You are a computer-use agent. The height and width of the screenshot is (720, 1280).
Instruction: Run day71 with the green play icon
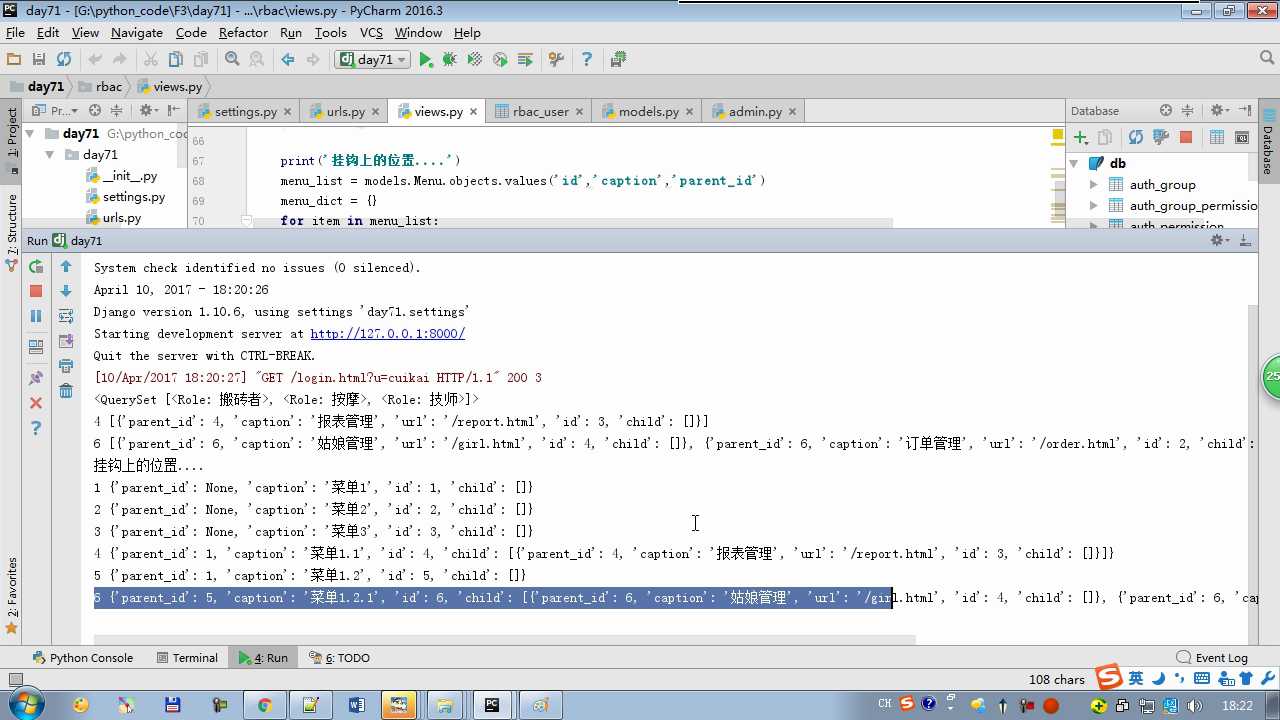(x=426, y=60)
